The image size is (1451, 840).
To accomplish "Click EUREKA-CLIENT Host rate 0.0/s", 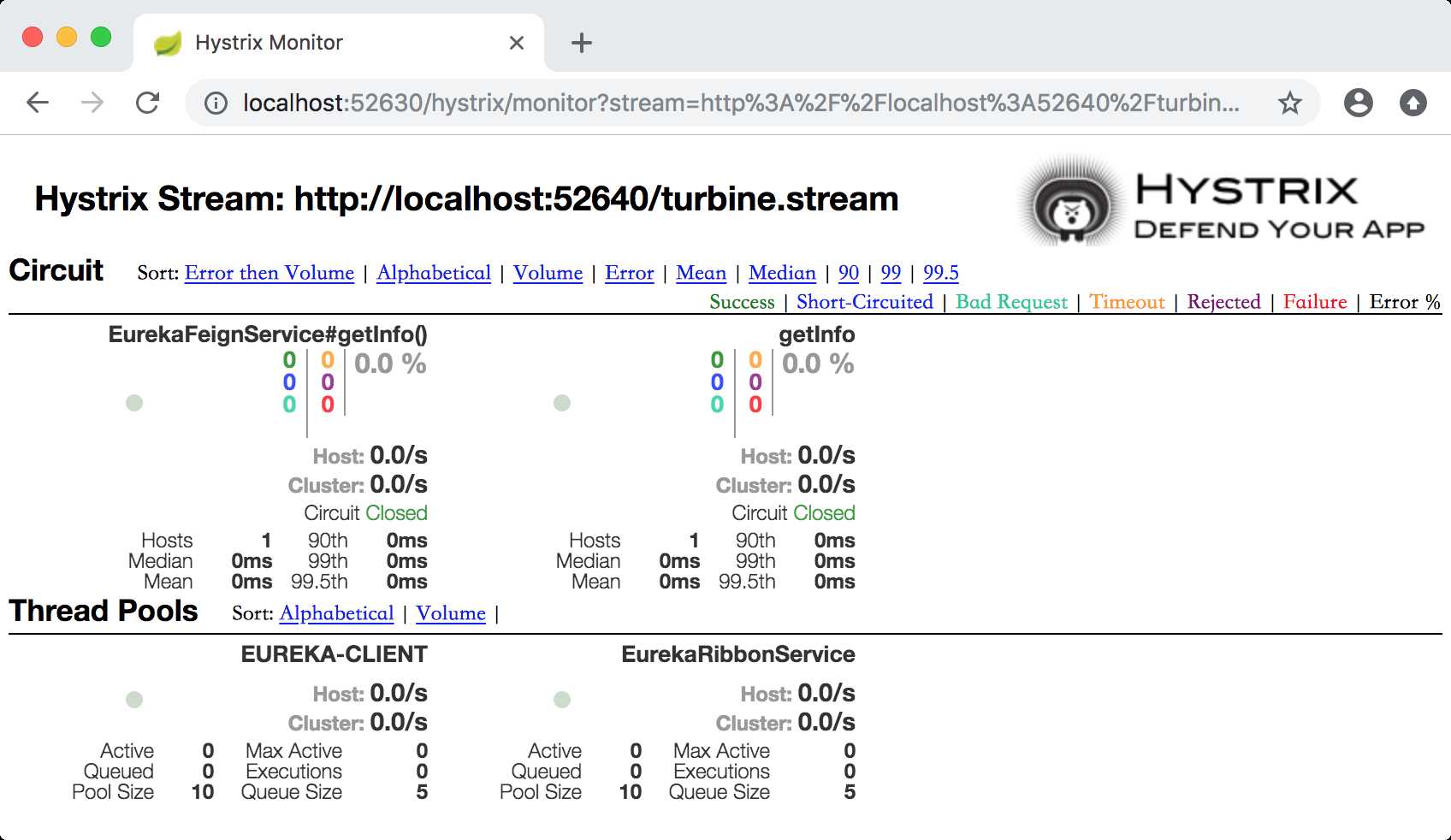I will [399, 693].
